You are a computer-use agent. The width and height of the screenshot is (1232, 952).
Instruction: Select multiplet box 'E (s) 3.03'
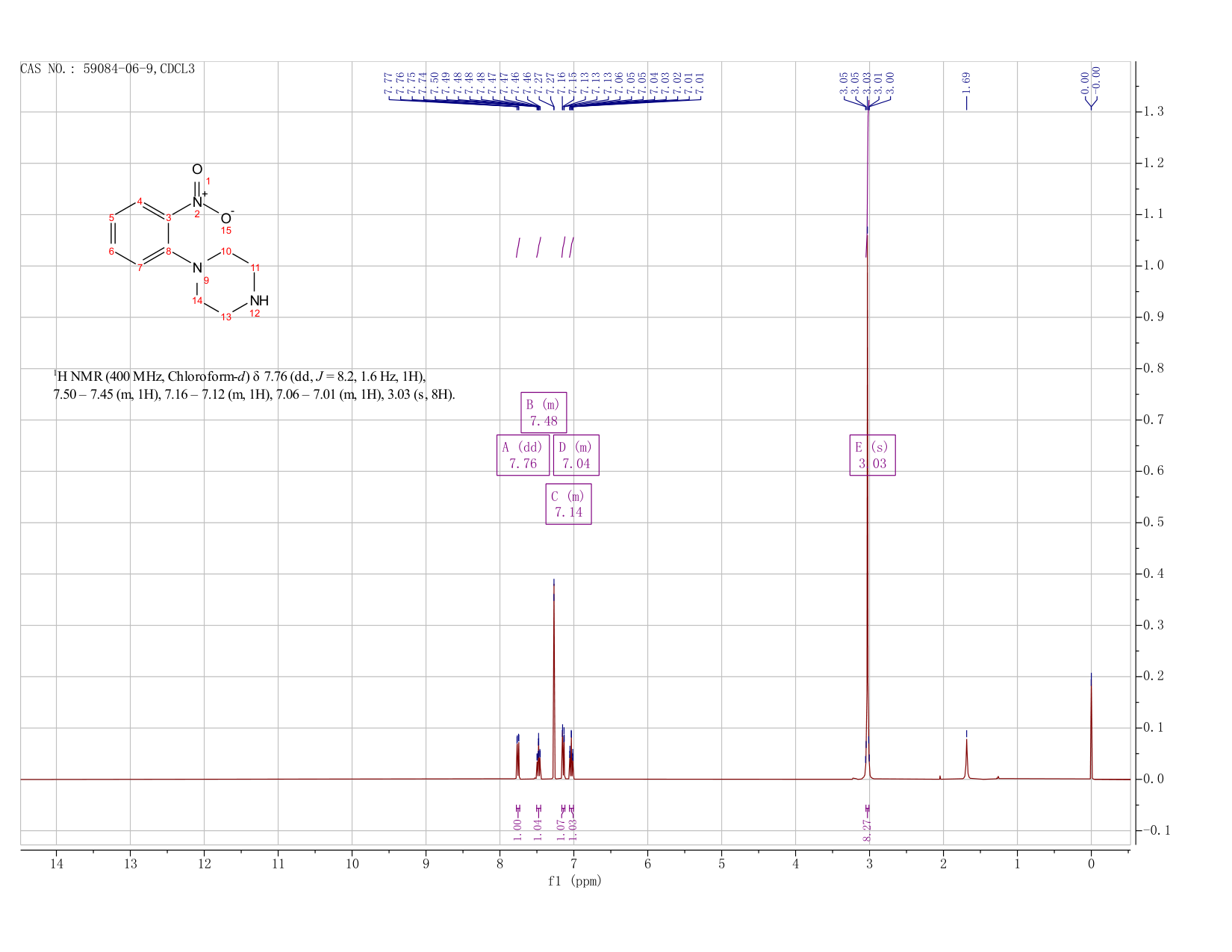pos(873,455)
